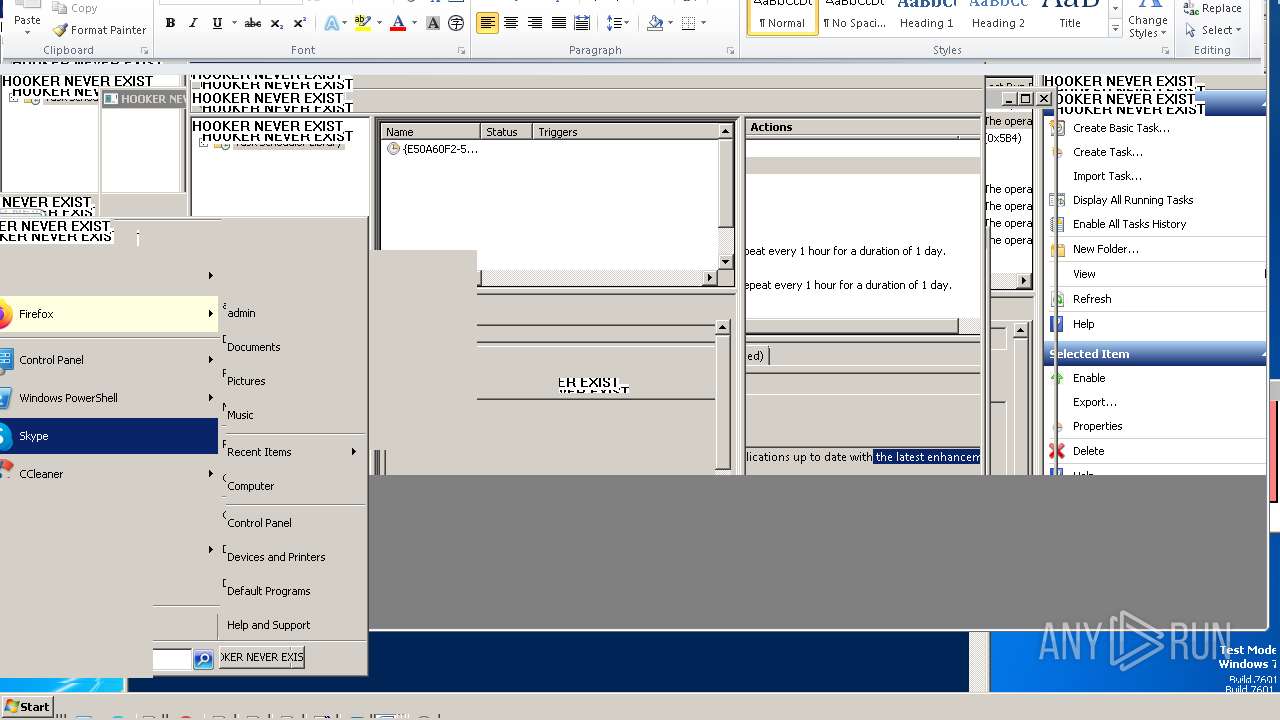This screenshot has width=1280, height=720.
Task: Click the Start button
Action: tap(27, 706)
